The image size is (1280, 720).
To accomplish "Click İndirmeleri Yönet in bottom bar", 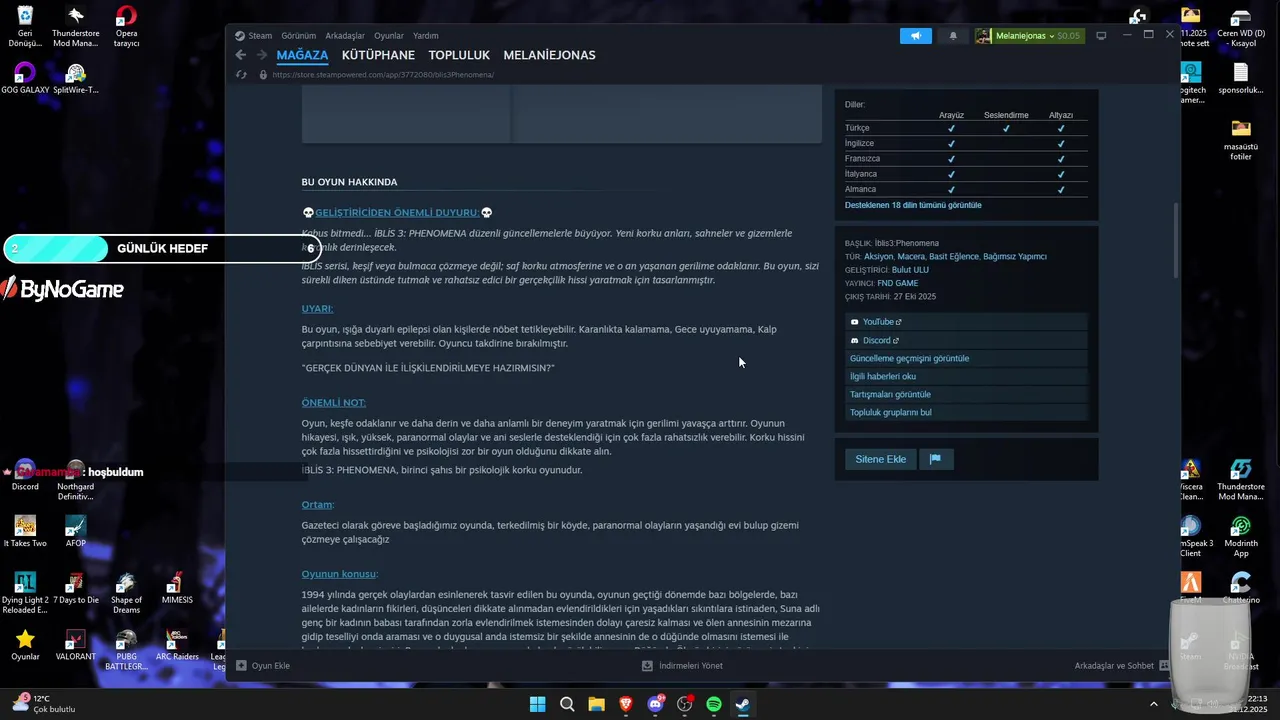I will pyautogui.click(x=682, y=665).
